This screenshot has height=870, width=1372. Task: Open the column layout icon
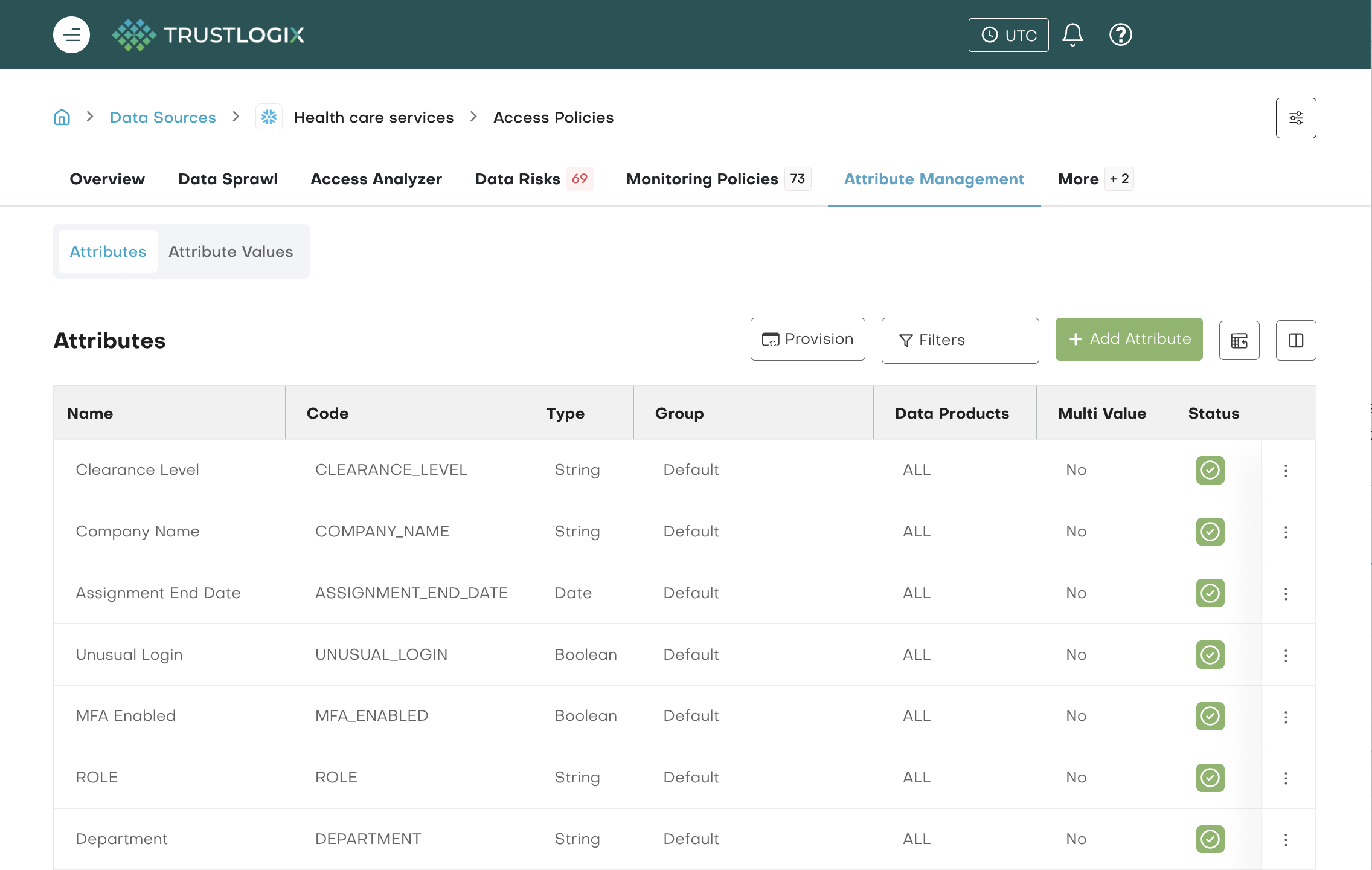[1295, 341]
